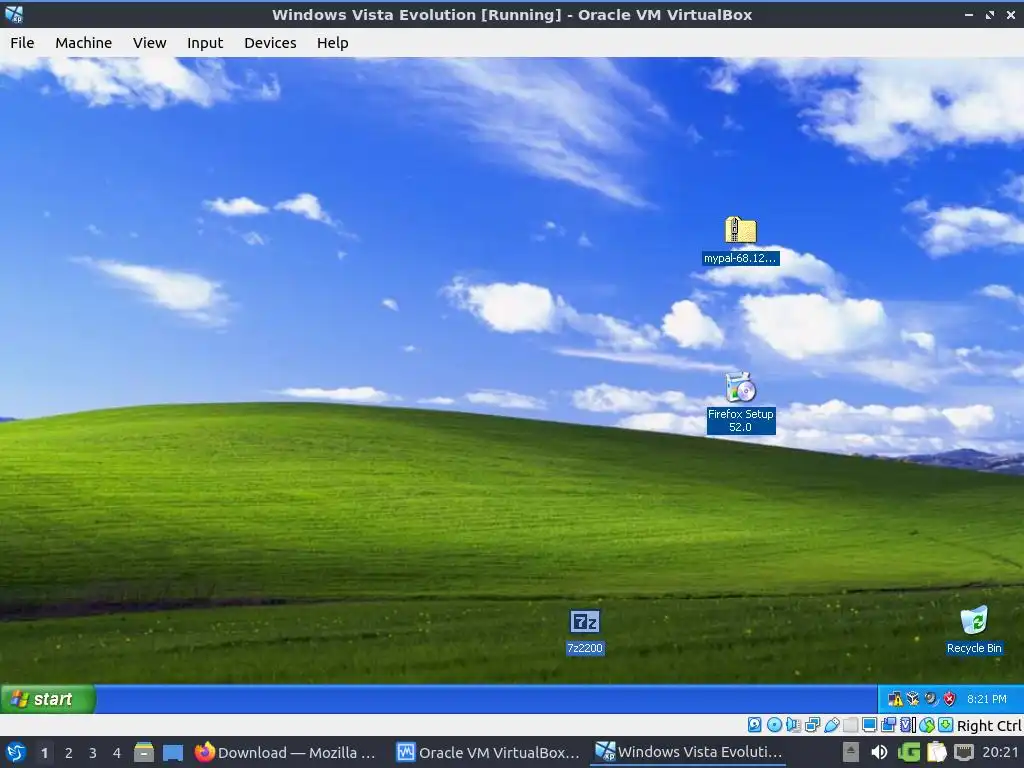Click Windows Vista Evolution taskbar entry

click(688, 752)
